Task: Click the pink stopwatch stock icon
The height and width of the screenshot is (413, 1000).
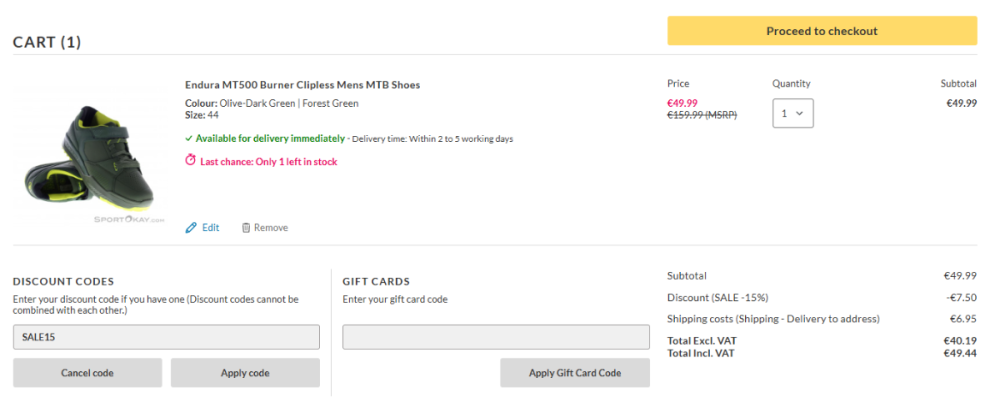Action: point(191,160)
